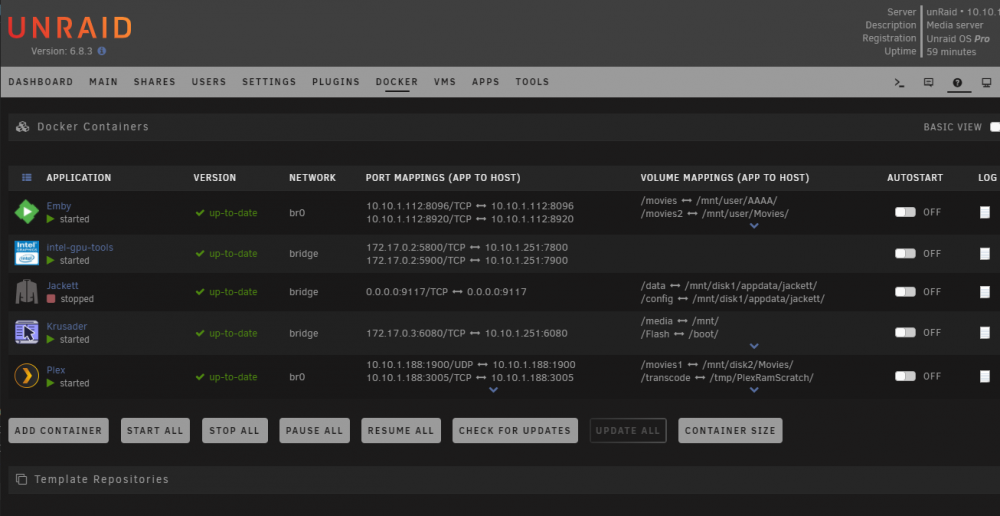
Task: Go to the Plugins menu item
Action: click(x=336, y=82)
